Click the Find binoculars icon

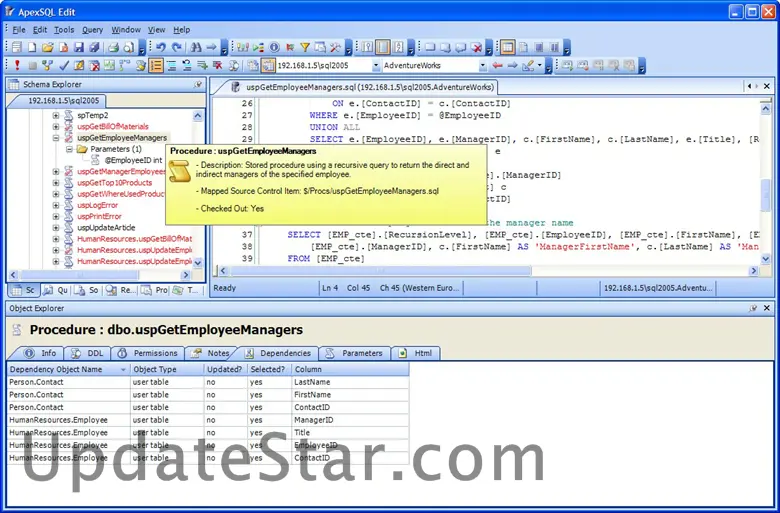pos(196,48)
